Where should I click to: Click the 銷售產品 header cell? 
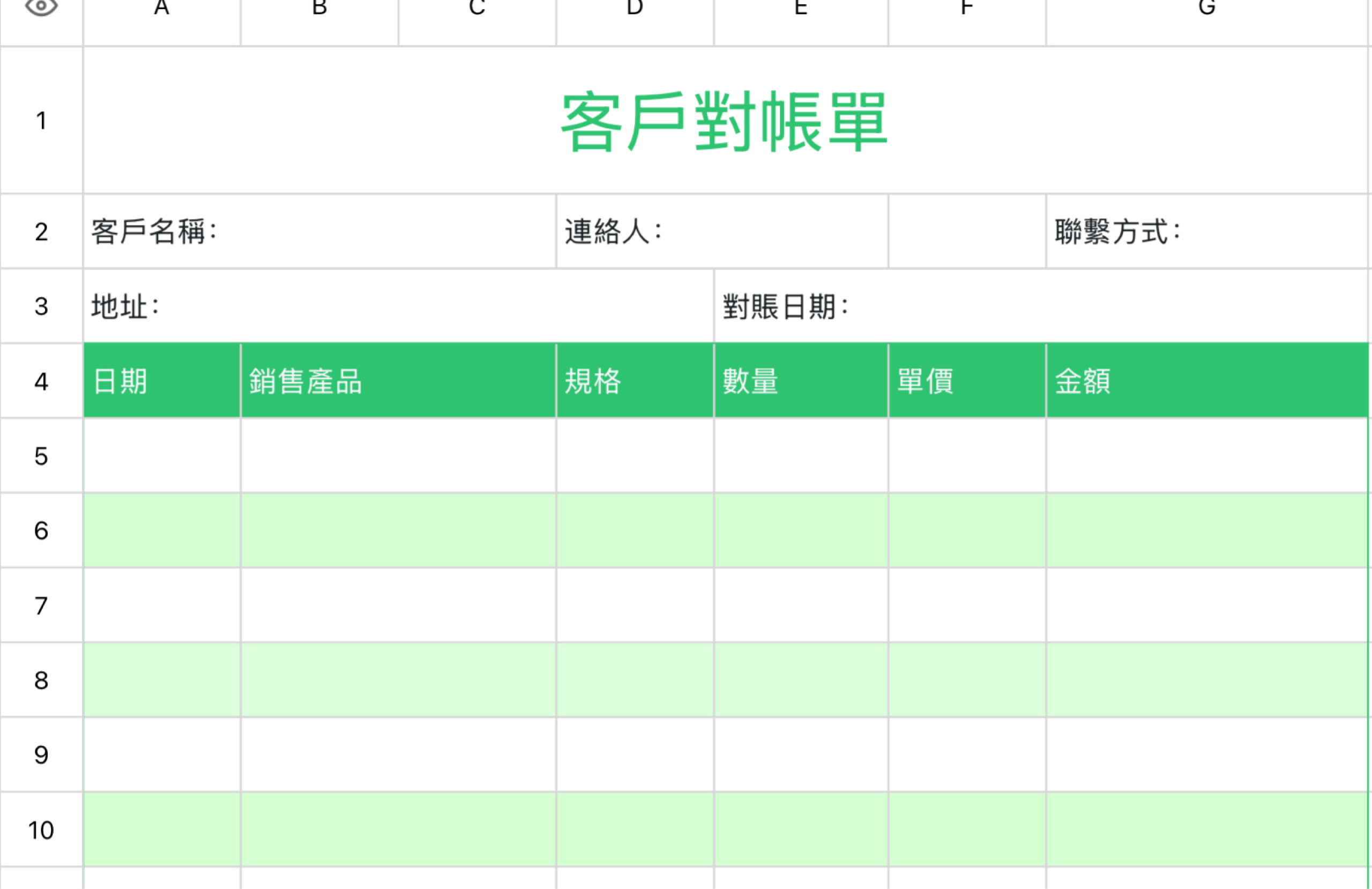pos(398,381)
